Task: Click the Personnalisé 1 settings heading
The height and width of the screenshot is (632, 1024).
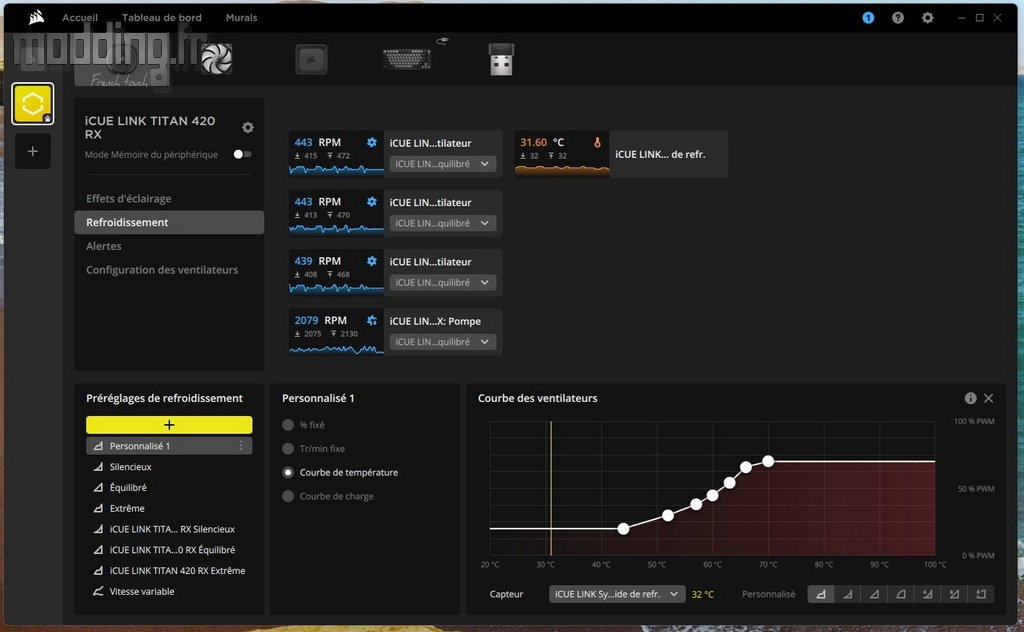Action: click(x=318, y=398)
